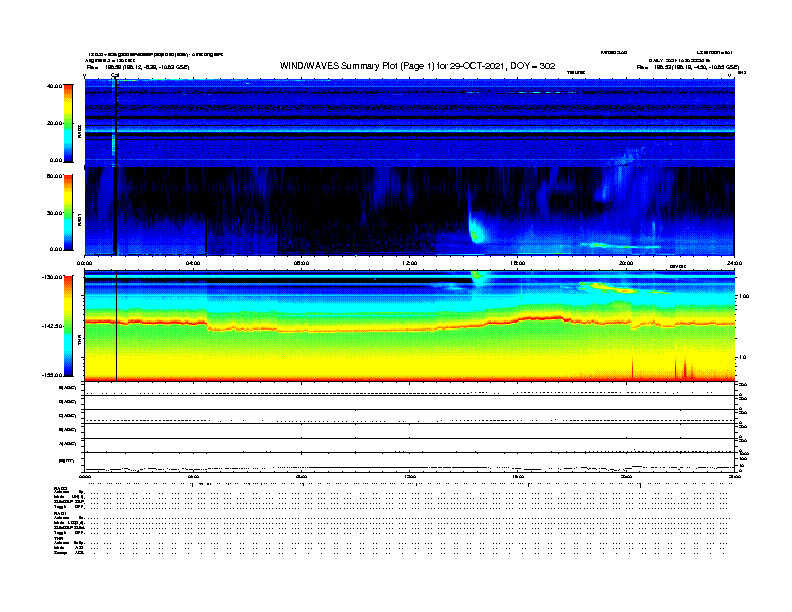The image size is (792, 612).
Task: Click the RAD1 vertical axis label
Action: pos(79,219)
